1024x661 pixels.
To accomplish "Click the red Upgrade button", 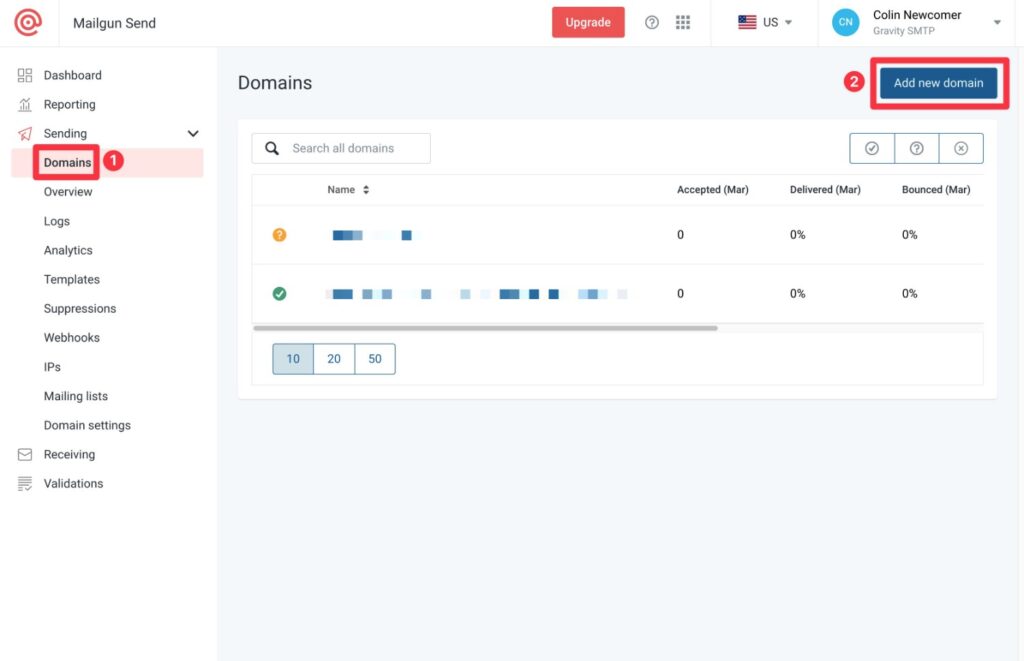I will (588, 22).
